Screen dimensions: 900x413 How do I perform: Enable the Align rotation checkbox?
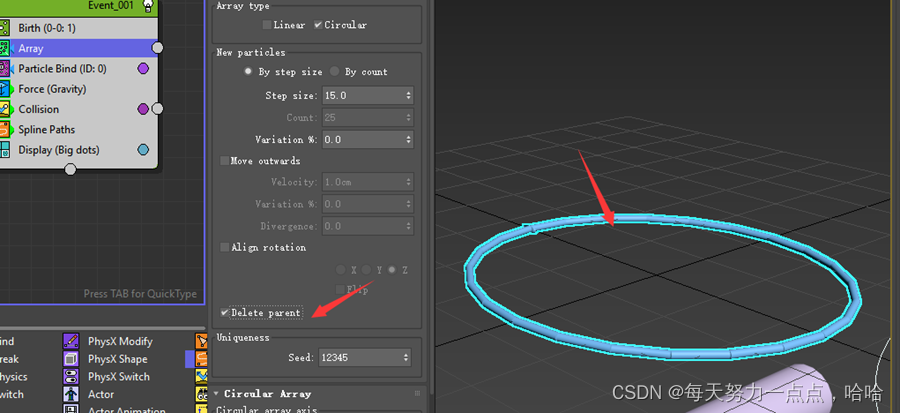click(225, 247)
